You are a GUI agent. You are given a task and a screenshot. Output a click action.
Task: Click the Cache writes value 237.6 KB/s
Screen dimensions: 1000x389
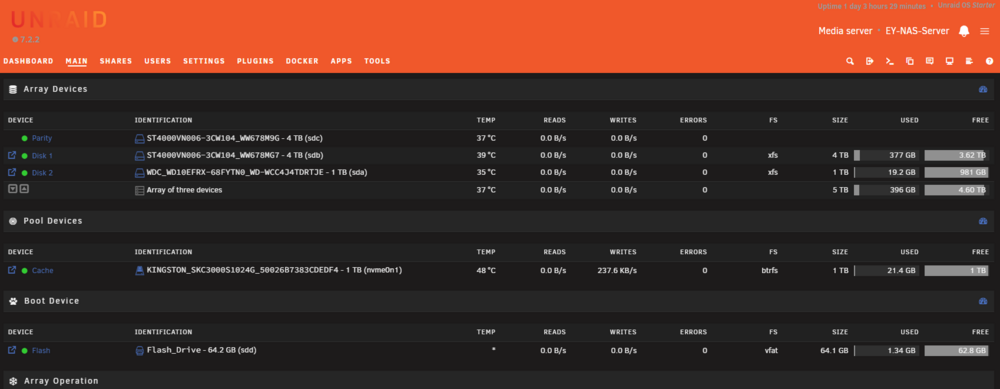617,270
